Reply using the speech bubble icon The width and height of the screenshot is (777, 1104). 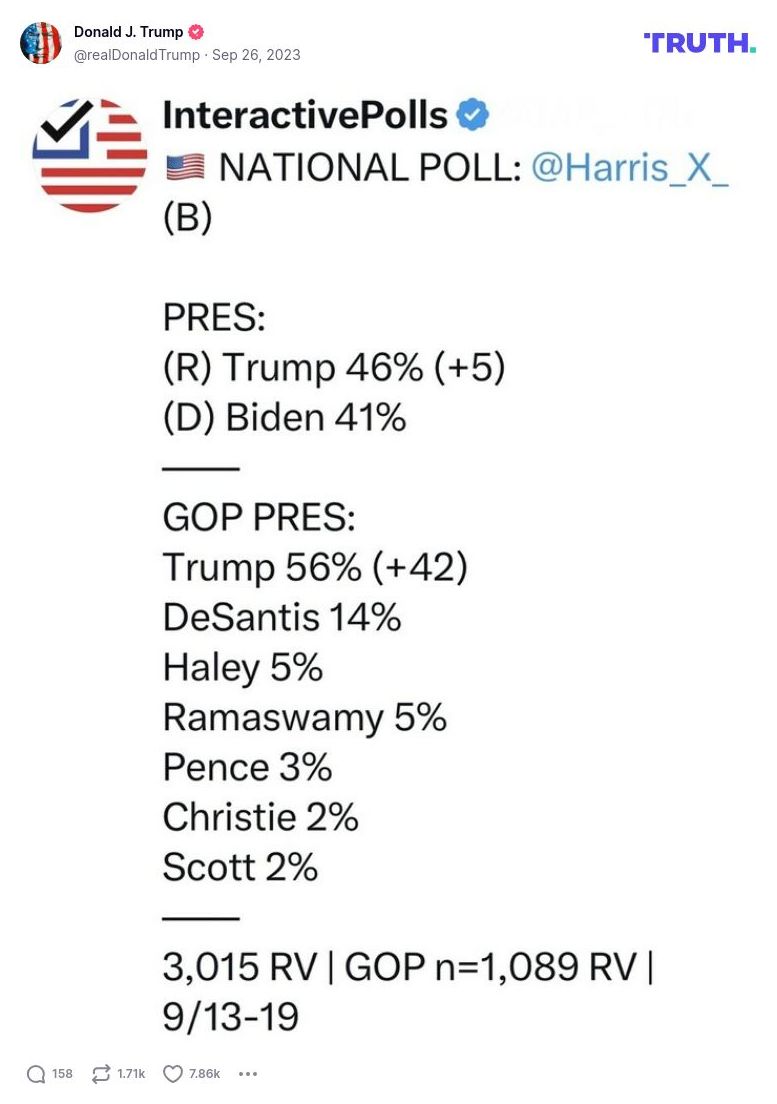point(36,1074)
